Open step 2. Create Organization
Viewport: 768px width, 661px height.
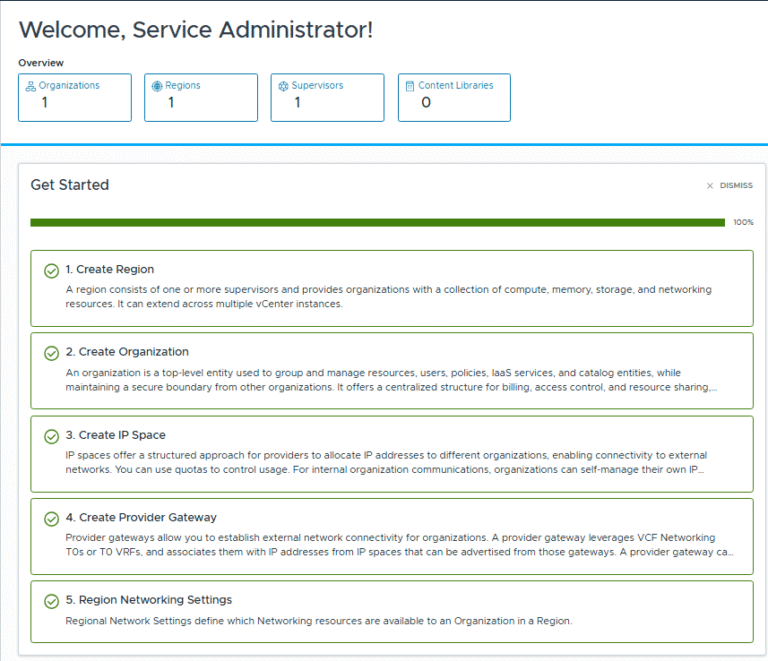pos(392,371)
